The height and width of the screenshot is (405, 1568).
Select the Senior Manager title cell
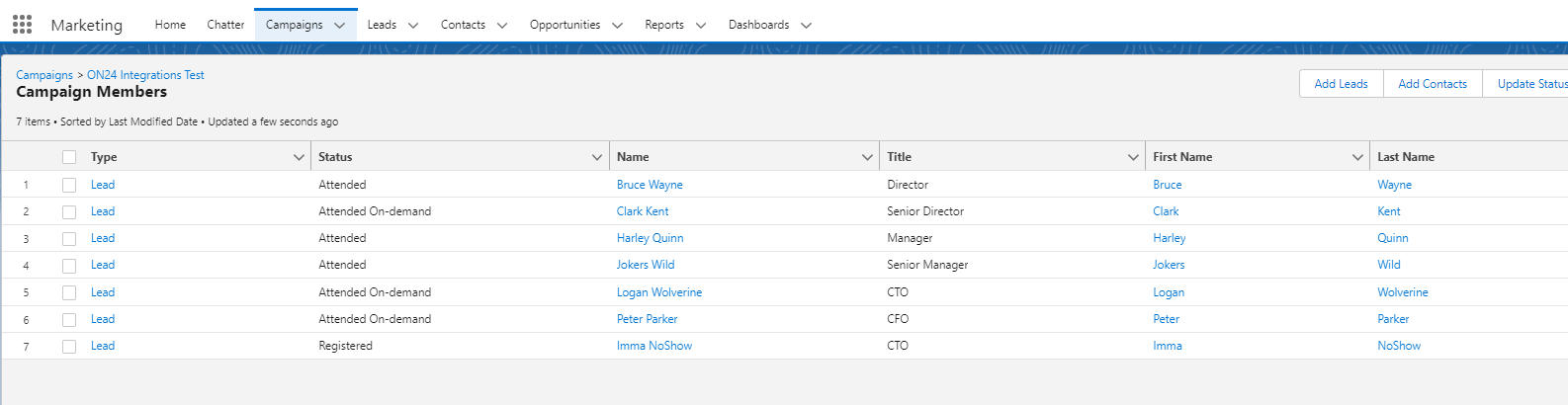pyautogui.click(x=927, y=265)
